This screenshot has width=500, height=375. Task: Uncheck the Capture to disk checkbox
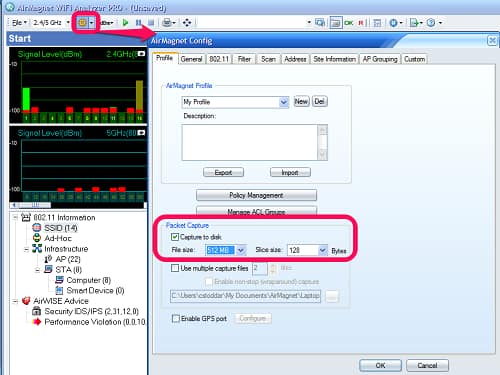point(174,237)
